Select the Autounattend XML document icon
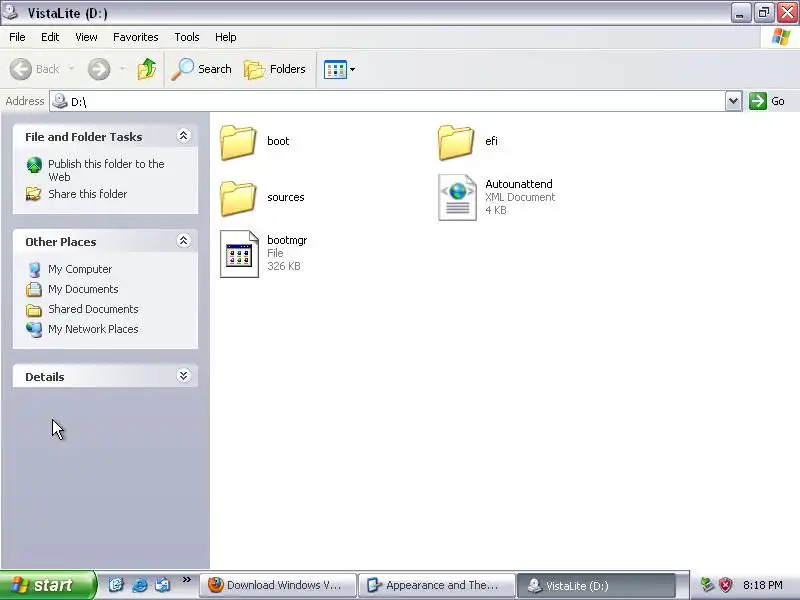The height and width of the screenshot is (600, 800). 457,197
